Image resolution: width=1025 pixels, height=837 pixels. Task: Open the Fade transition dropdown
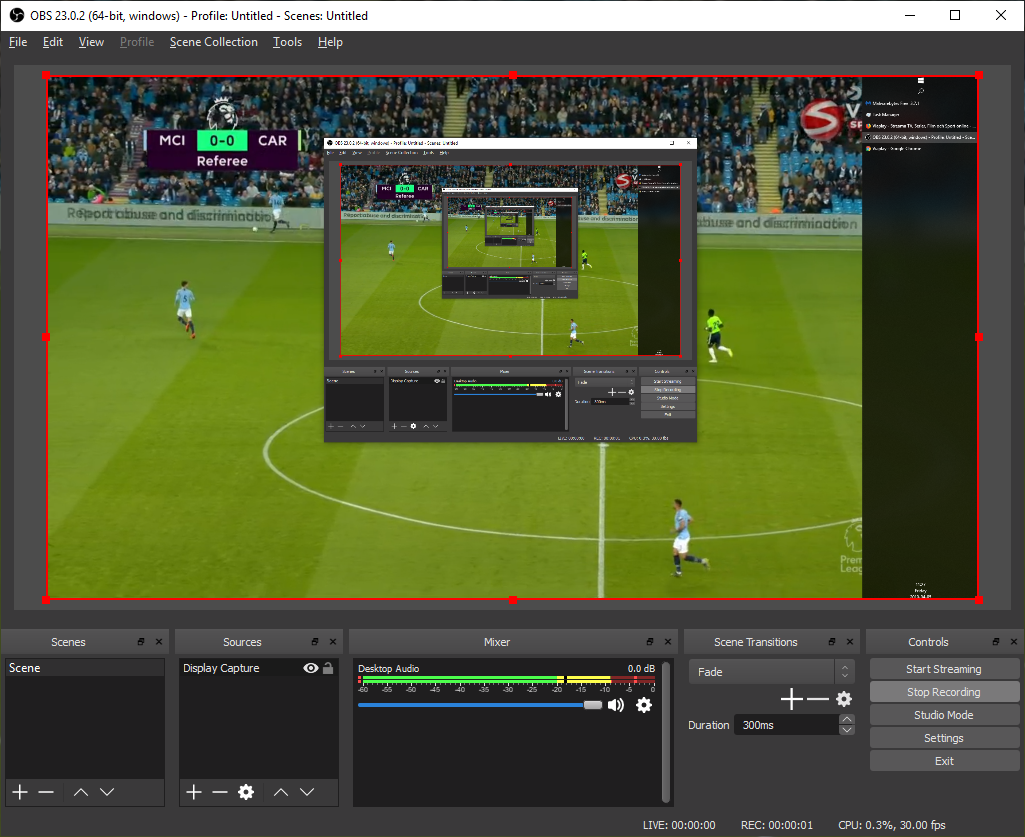pyautogui.click(x=771, y=672)
